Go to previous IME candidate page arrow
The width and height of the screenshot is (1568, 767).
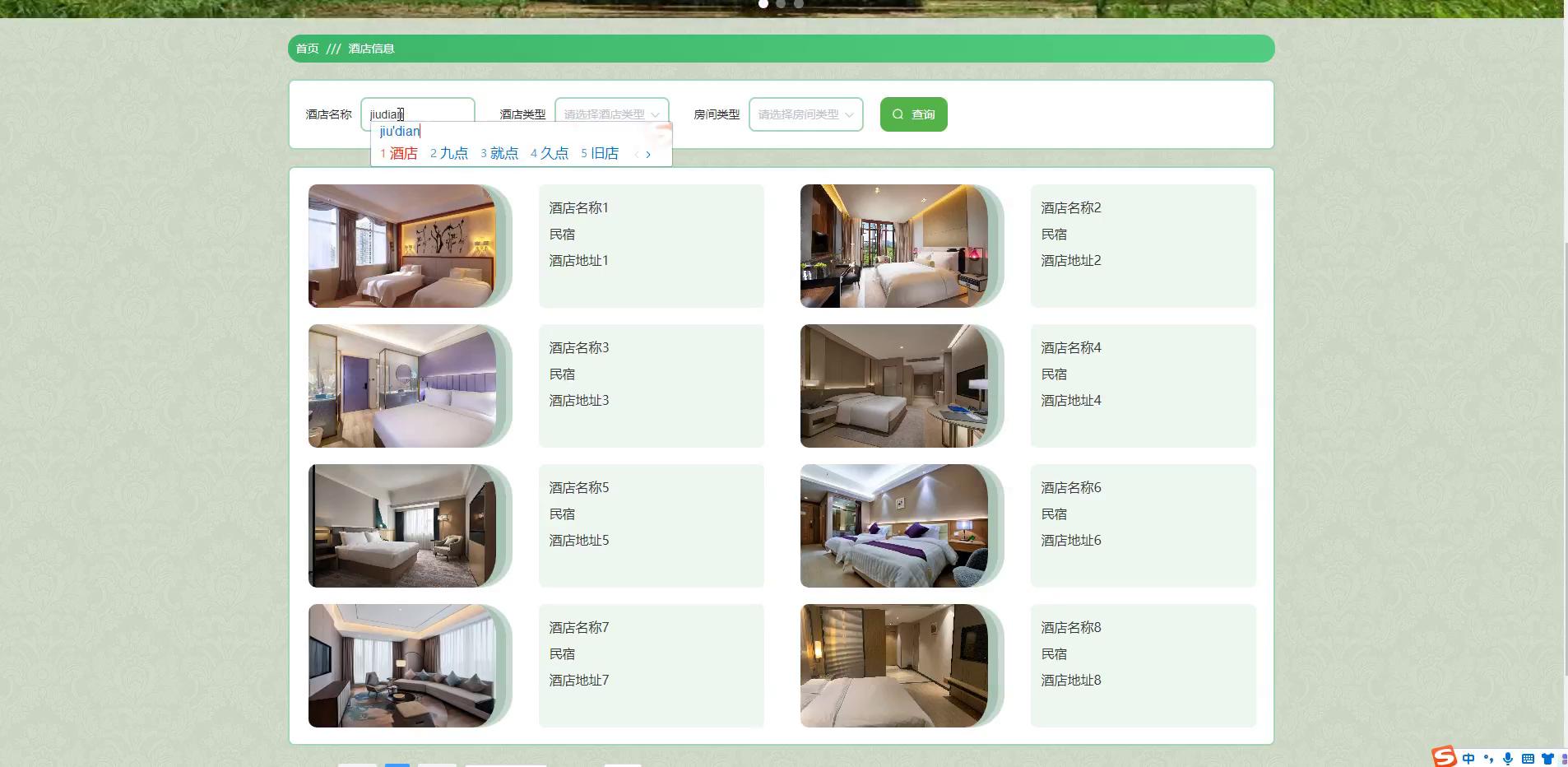[x=636, y=154]
